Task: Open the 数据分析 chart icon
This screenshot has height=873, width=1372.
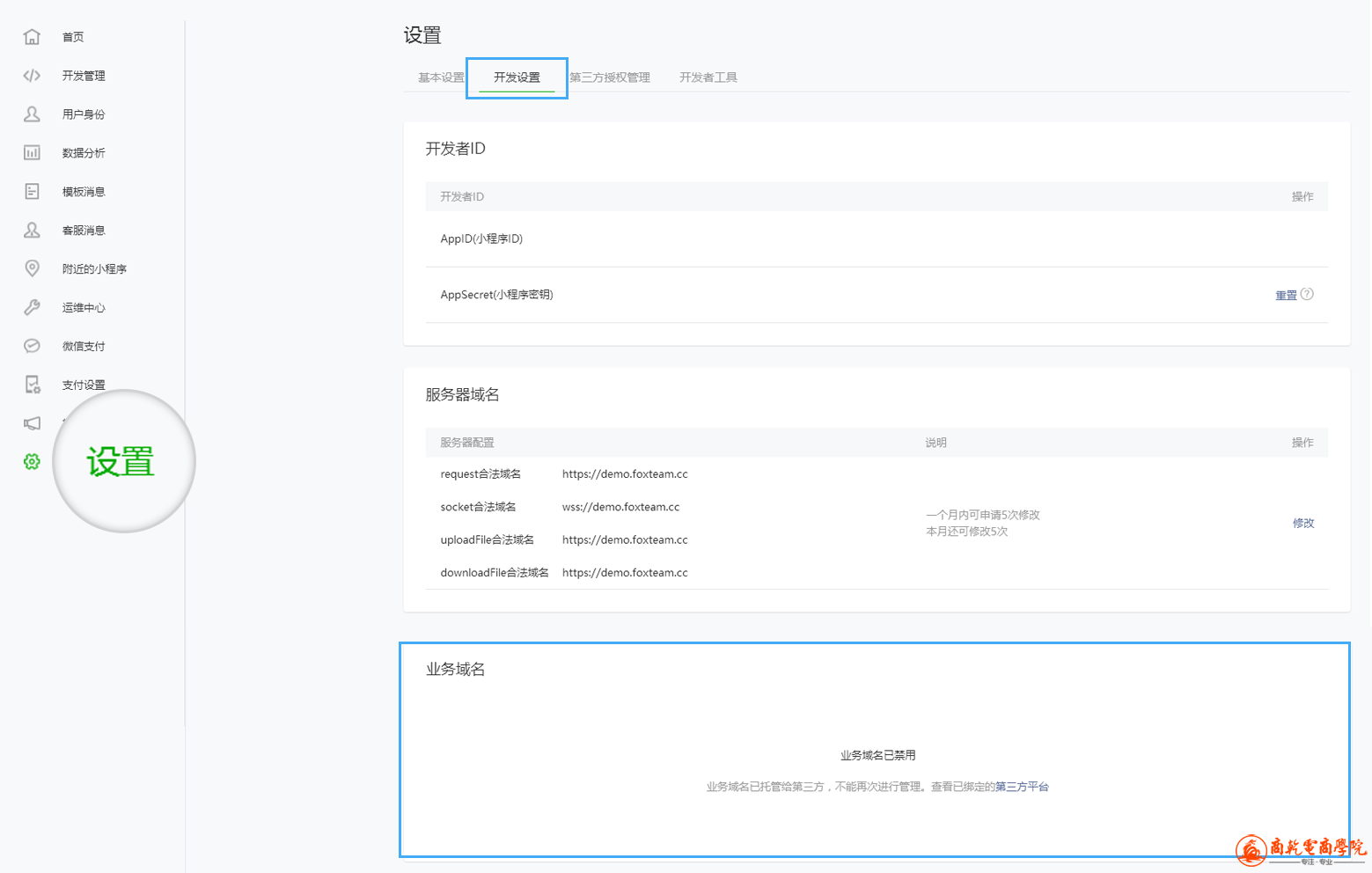Action: (x=32, y=153)
